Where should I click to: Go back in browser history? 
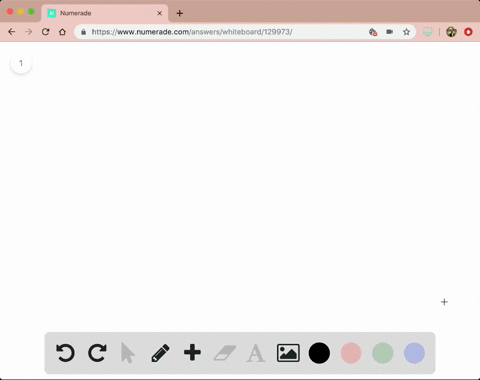(x=12, y=32)
